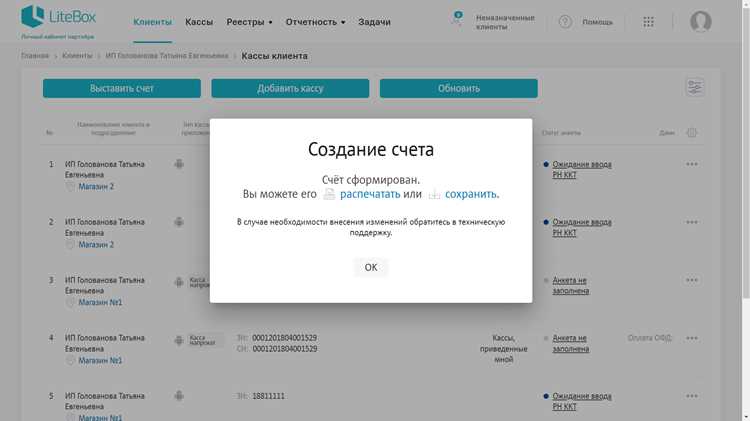The height and width of the screenshot is (421, 750).
Task: Open row 5 three-dots menu
Action: [692, 396]
